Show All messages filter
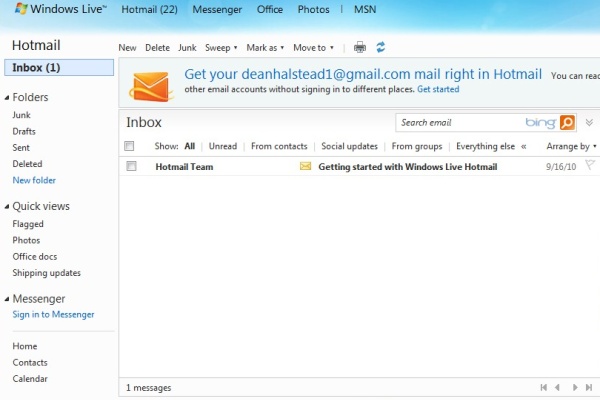 tap(189, 146)
